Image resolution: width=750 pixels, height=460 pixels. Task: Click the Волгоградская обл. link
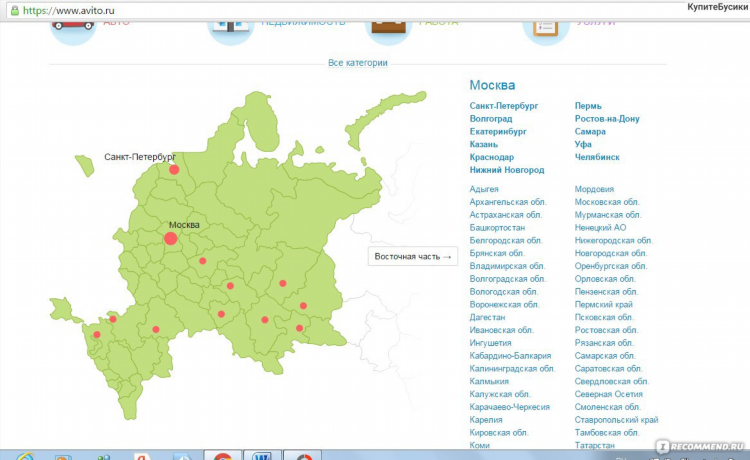click(x=507, y=279)
